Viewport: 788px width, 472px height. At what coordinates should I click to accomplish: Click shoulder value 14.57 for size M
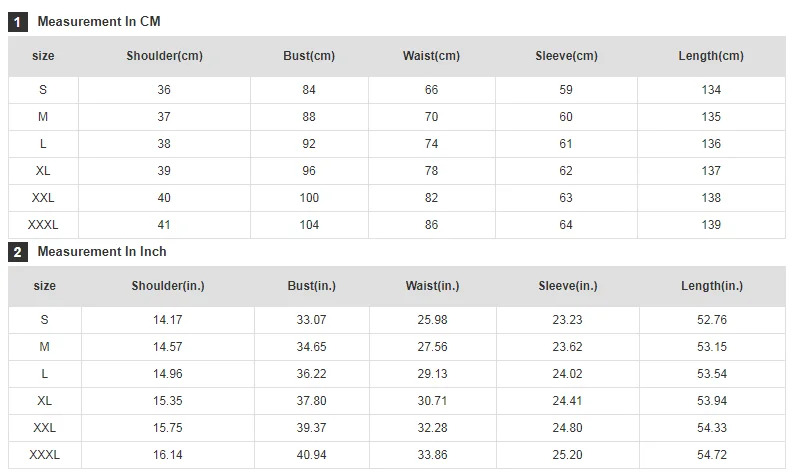[167, 347]
